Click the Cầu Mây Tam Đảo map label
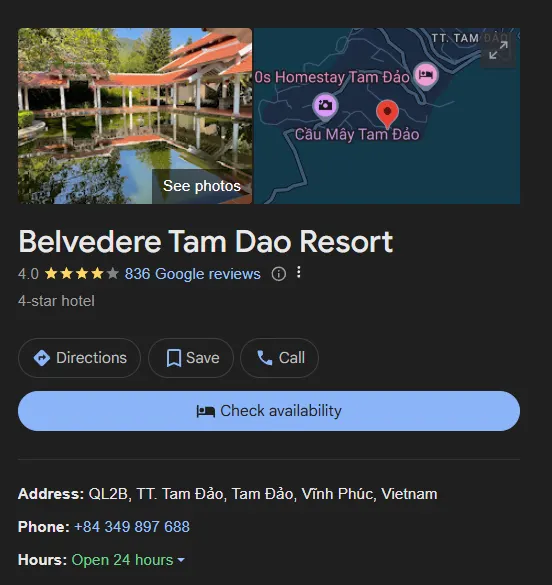 (357, 134)
